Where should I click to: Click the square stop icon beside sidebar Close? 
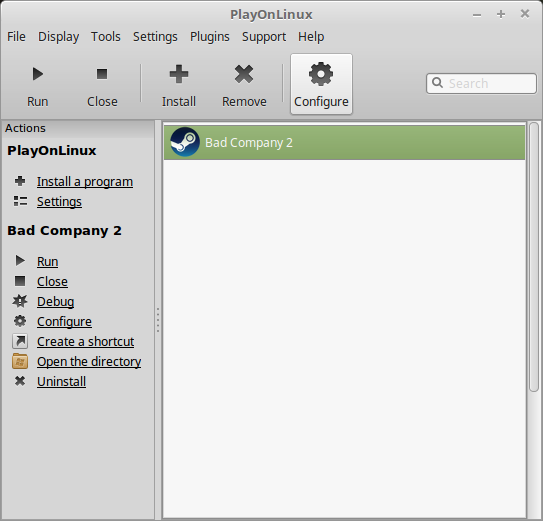[20, 281]
